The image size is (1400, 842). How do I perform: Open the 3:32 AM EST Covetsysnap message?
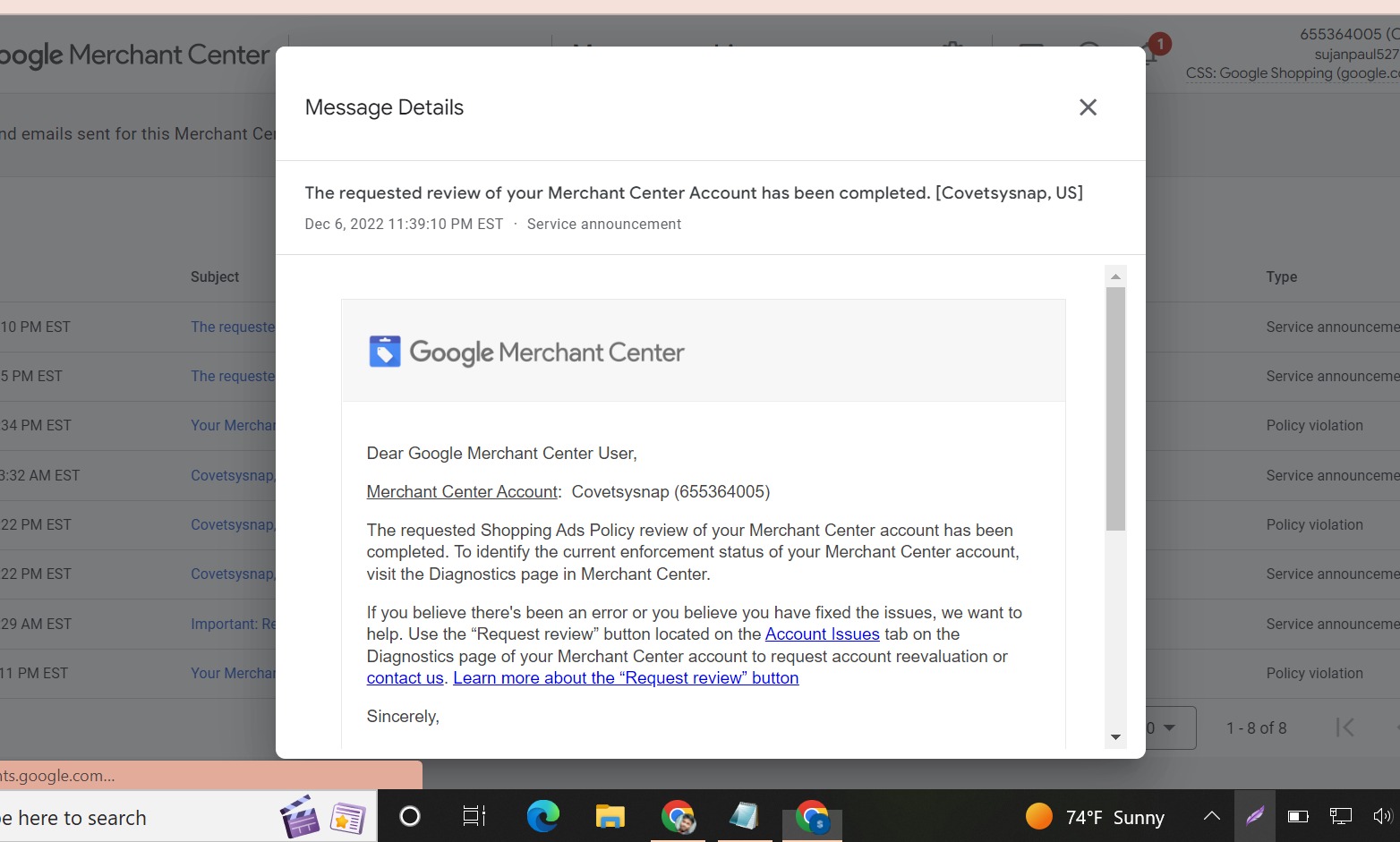point(233,476)
